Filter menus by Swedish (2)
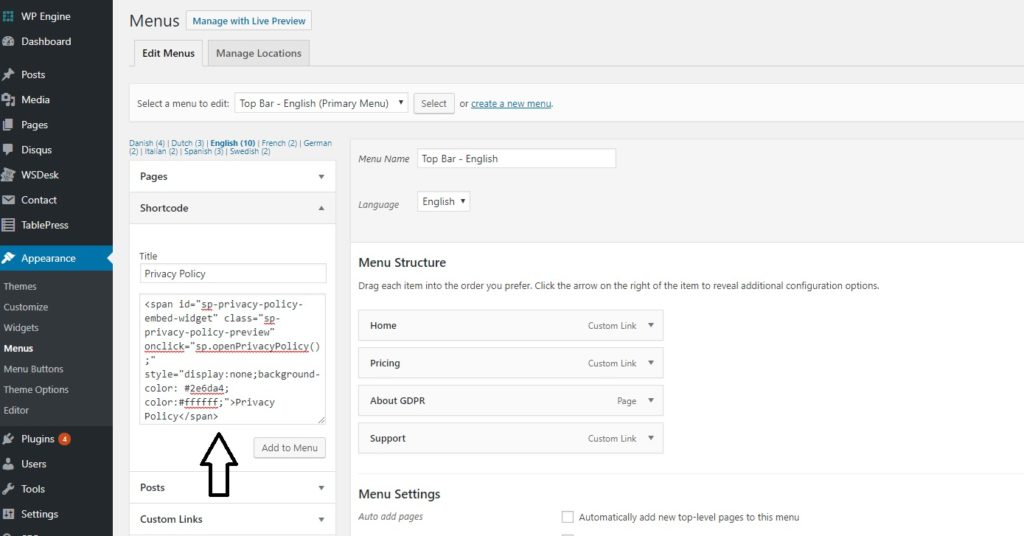This screenshot has height=536, width=1024. point(250,151)
